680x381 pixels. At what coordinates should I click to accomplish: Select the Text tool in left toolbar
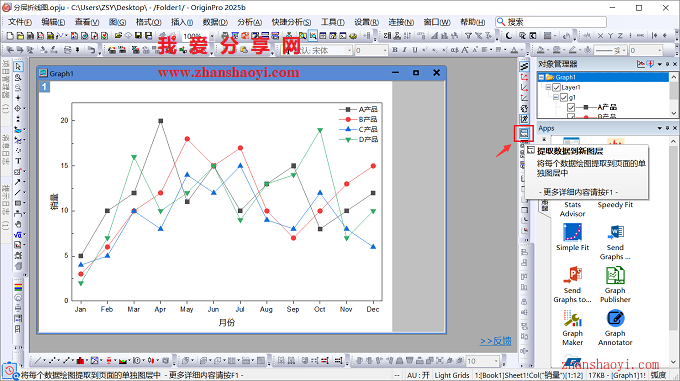tap(18, 161)
